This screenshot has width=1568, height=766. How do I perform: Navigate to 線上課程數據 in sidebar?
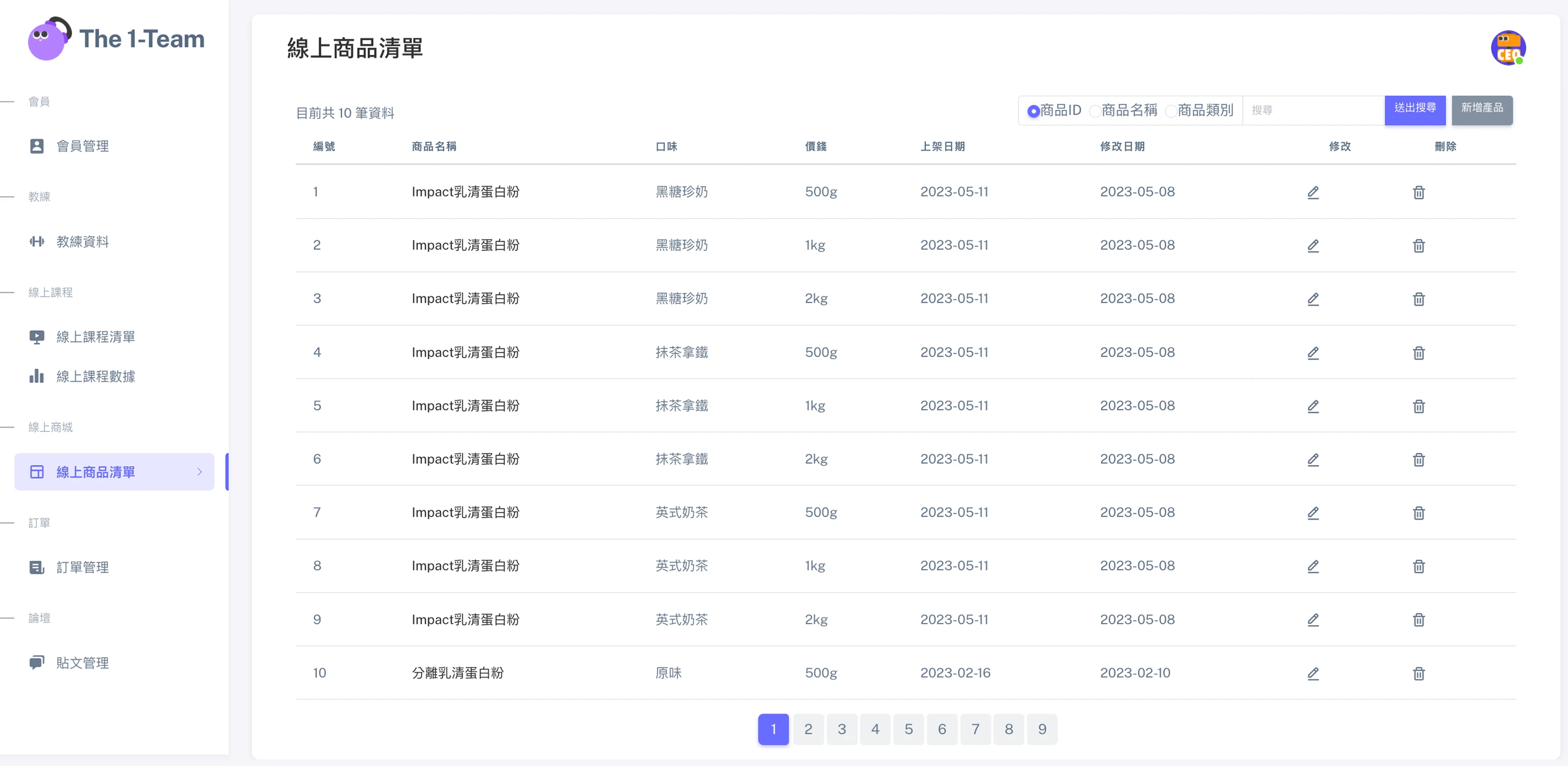[x=96, y=376]
